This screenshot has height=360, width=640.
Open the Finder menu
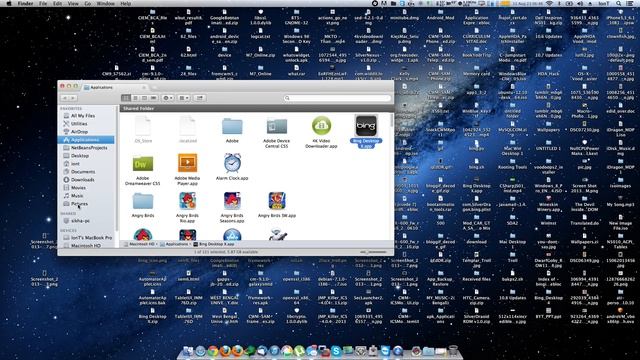pyautogui.click(x=26, y=3)
